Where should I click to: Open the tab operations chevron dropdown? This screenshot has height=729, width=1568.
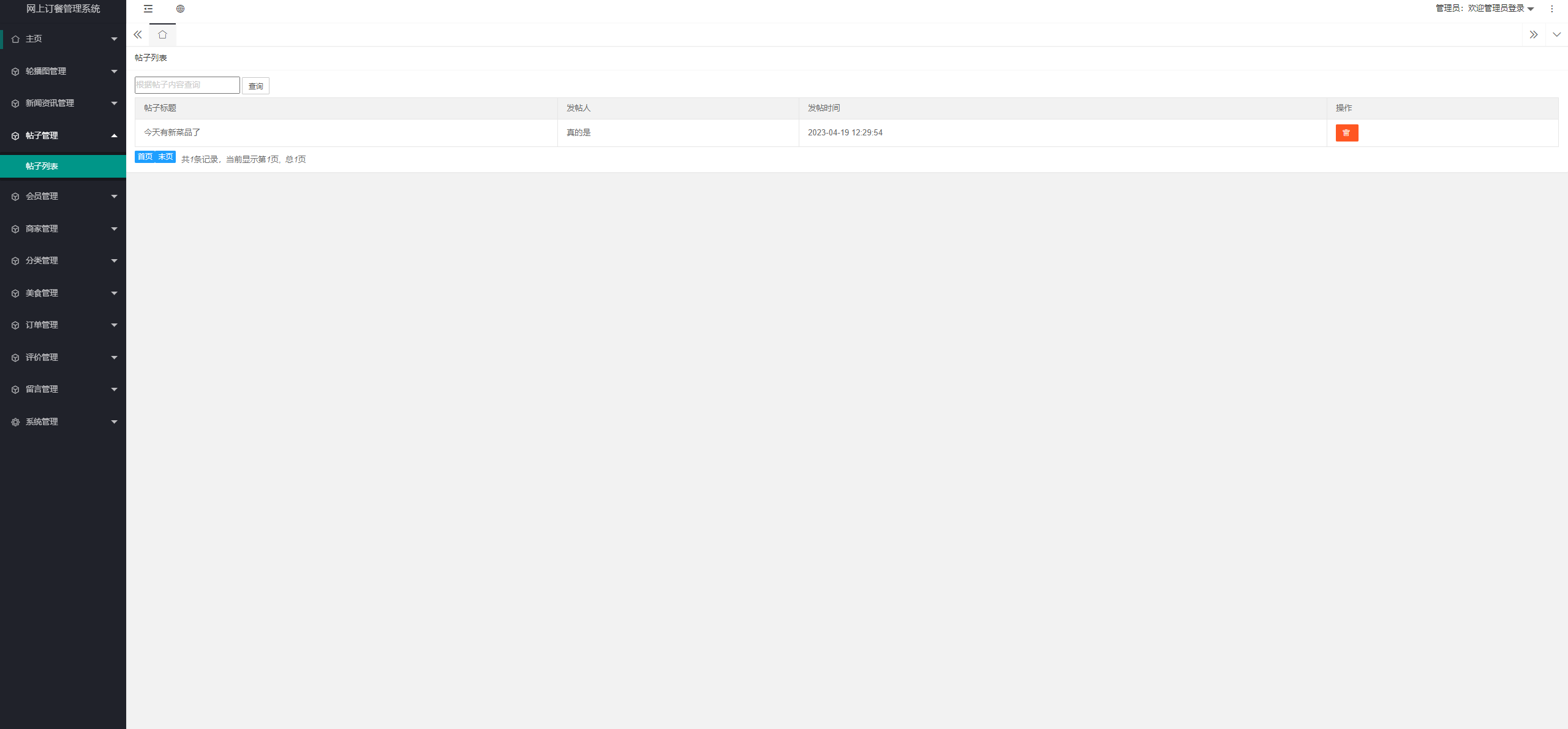click(1556, 35)
